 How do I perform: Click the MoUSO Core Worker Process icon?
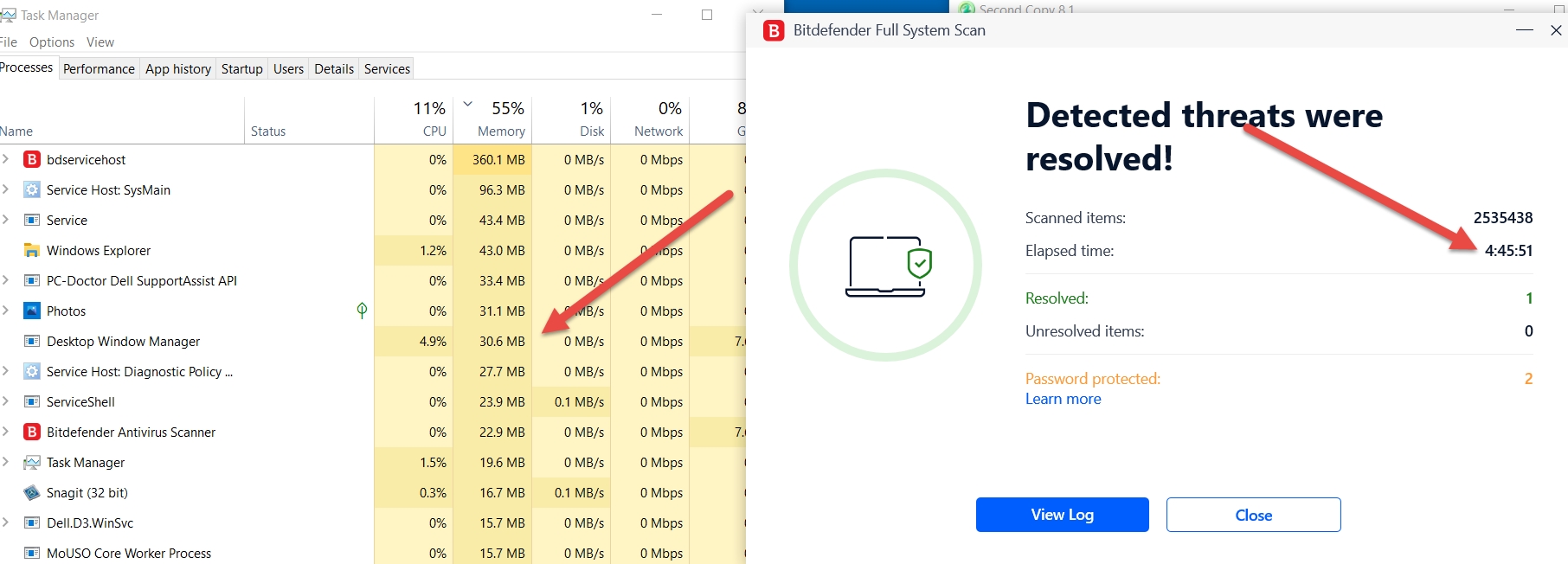click(x=32, y=553)
